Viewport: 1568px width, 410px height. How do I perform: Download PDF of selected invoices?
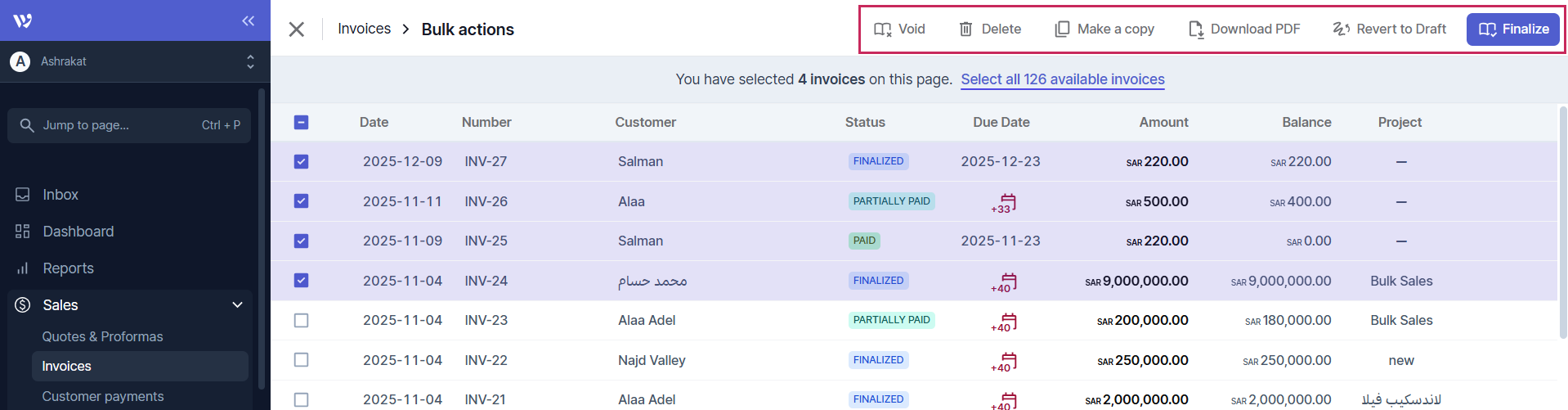tap(1243, 29)
